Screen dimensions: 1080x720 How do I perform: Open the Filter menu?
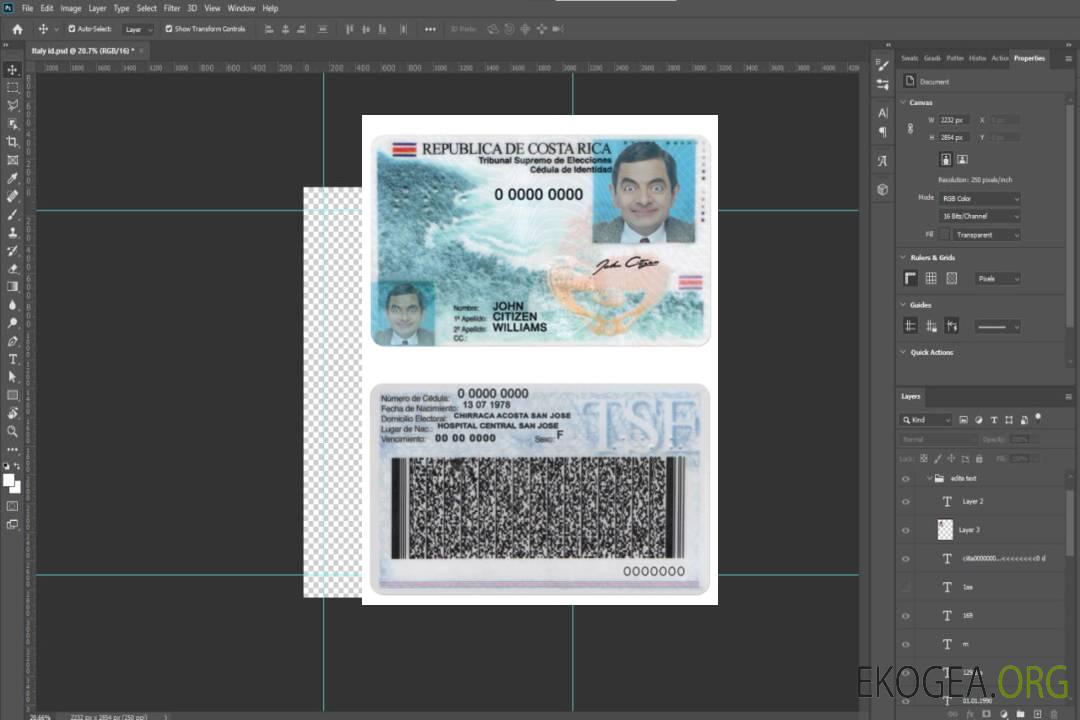[x=172, y=8]
